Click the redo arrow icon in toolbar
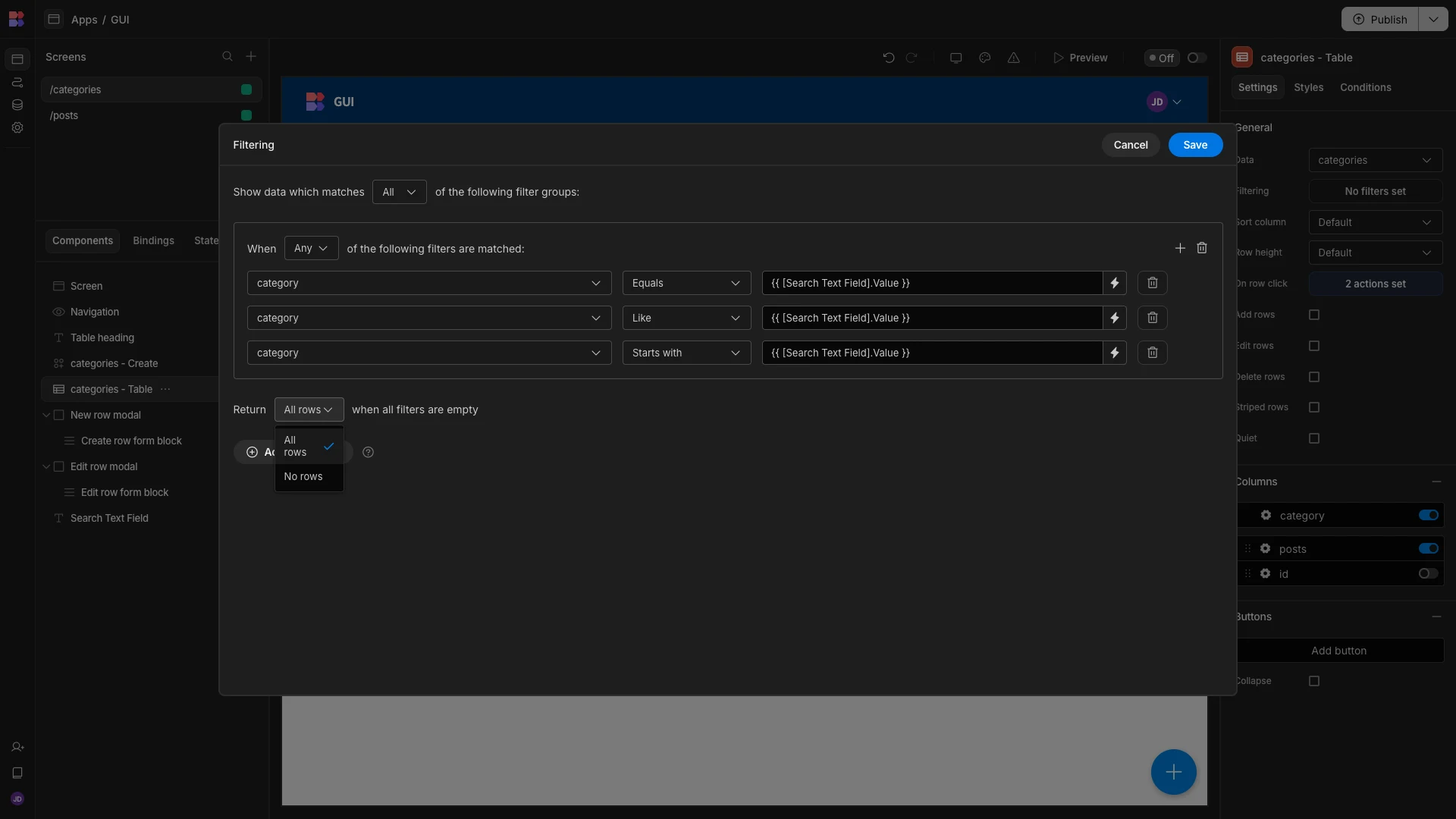This screenshot has height=819, width=1456. pyautogui.click(x=912, y=58)
